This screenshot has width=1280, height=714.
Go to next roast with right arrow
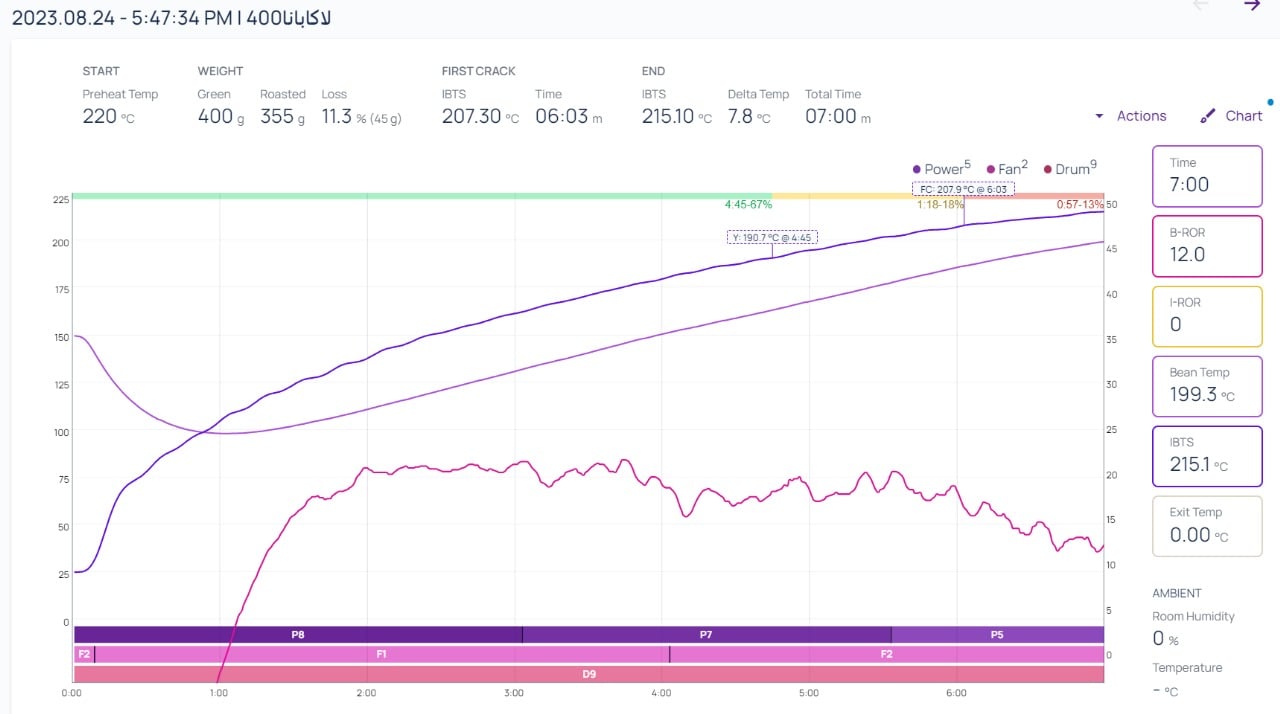coord(1251,5)
